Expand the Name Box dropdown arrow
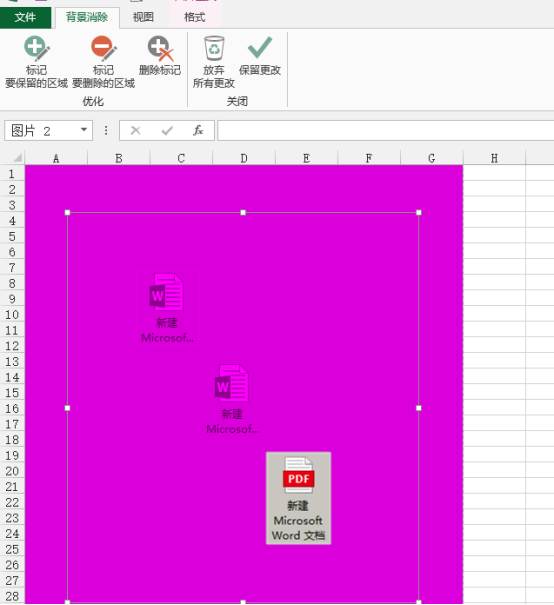 pyautogui.click(x=83, y=130)
